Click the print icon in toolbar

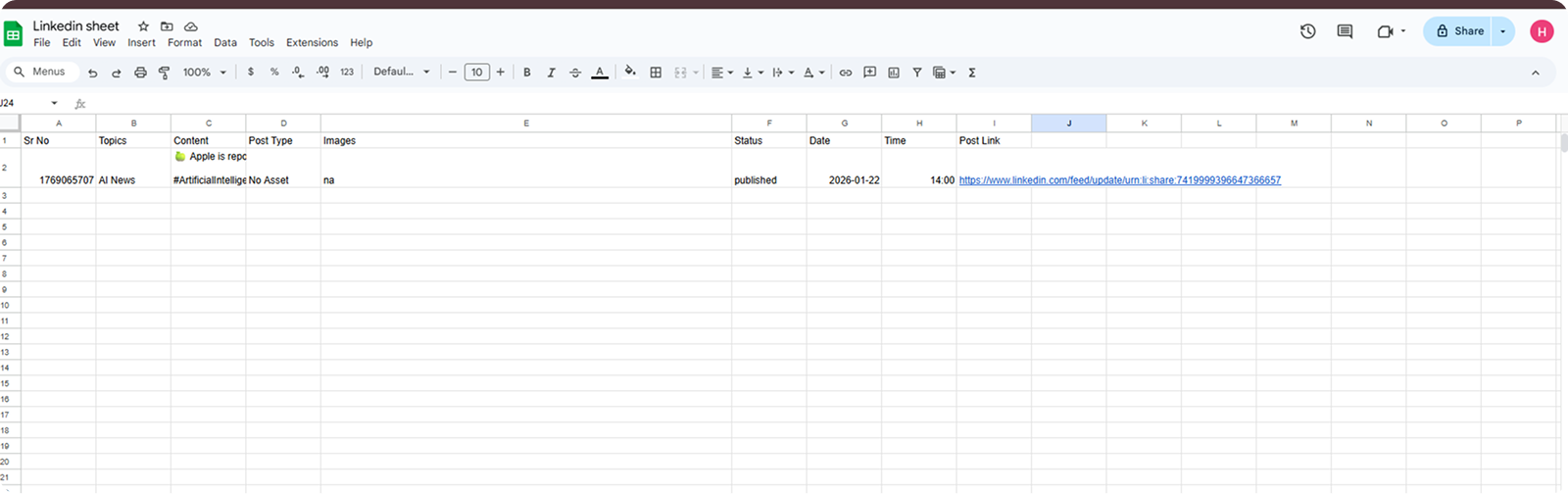click(140, 73)
